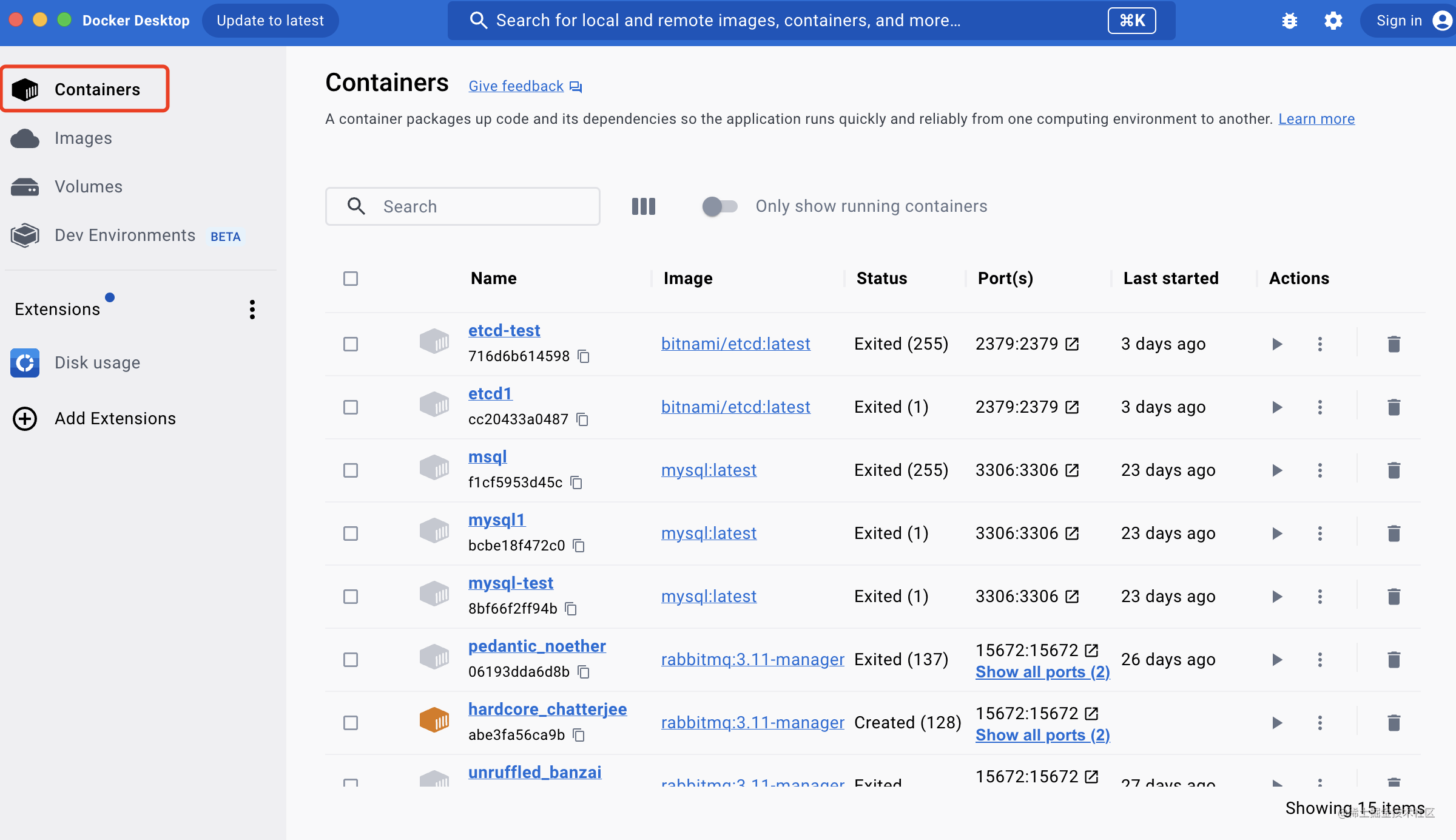Toggle only show running containers

tap(720, 206)
